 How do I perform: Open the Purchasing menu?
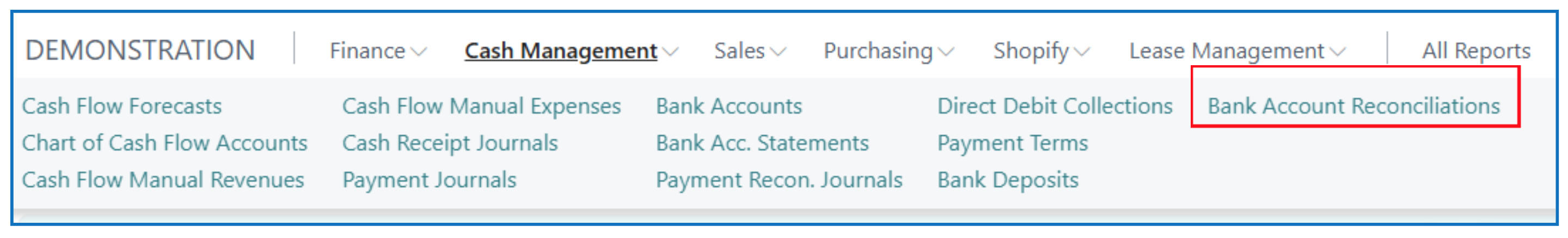[x=888, y=51]
